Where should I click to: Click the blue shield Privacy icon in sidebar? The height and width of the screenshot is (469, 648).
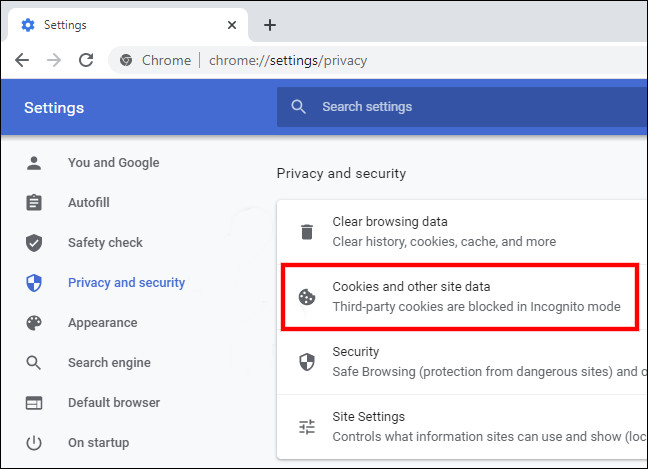34,283
